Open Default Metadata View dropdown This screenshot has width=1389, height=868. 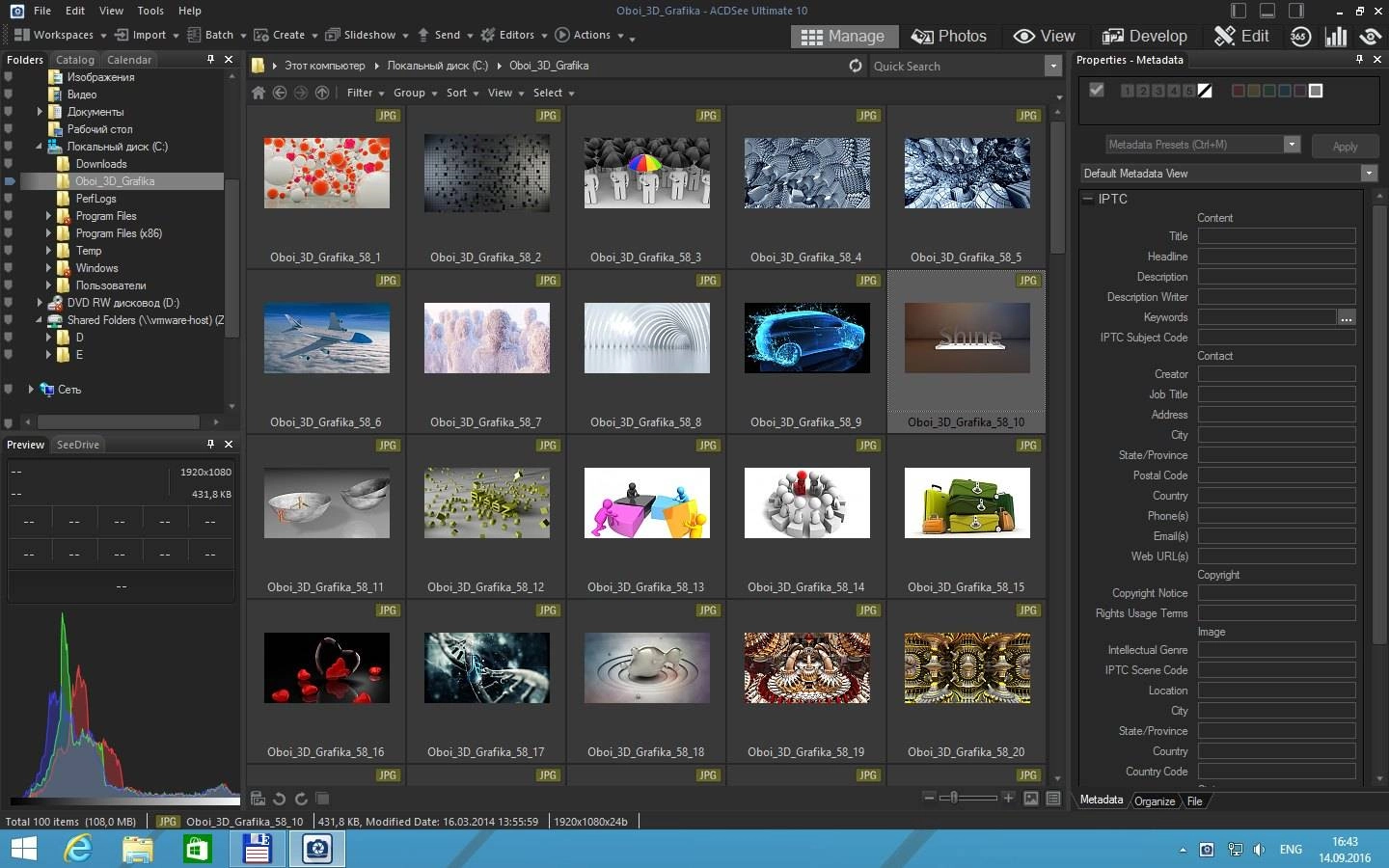tap(1368, 174)
